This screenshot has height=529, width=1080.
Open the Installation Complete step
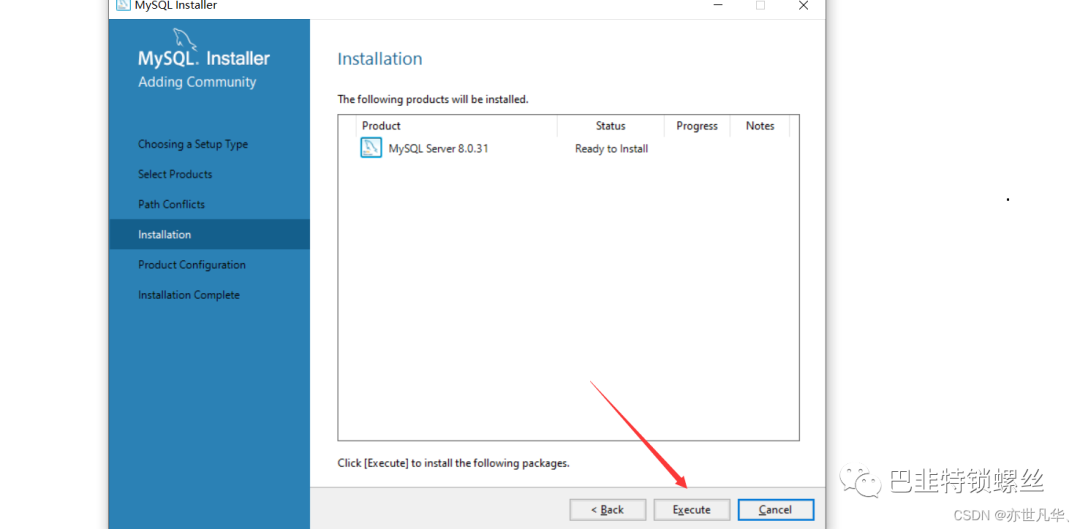189,295
